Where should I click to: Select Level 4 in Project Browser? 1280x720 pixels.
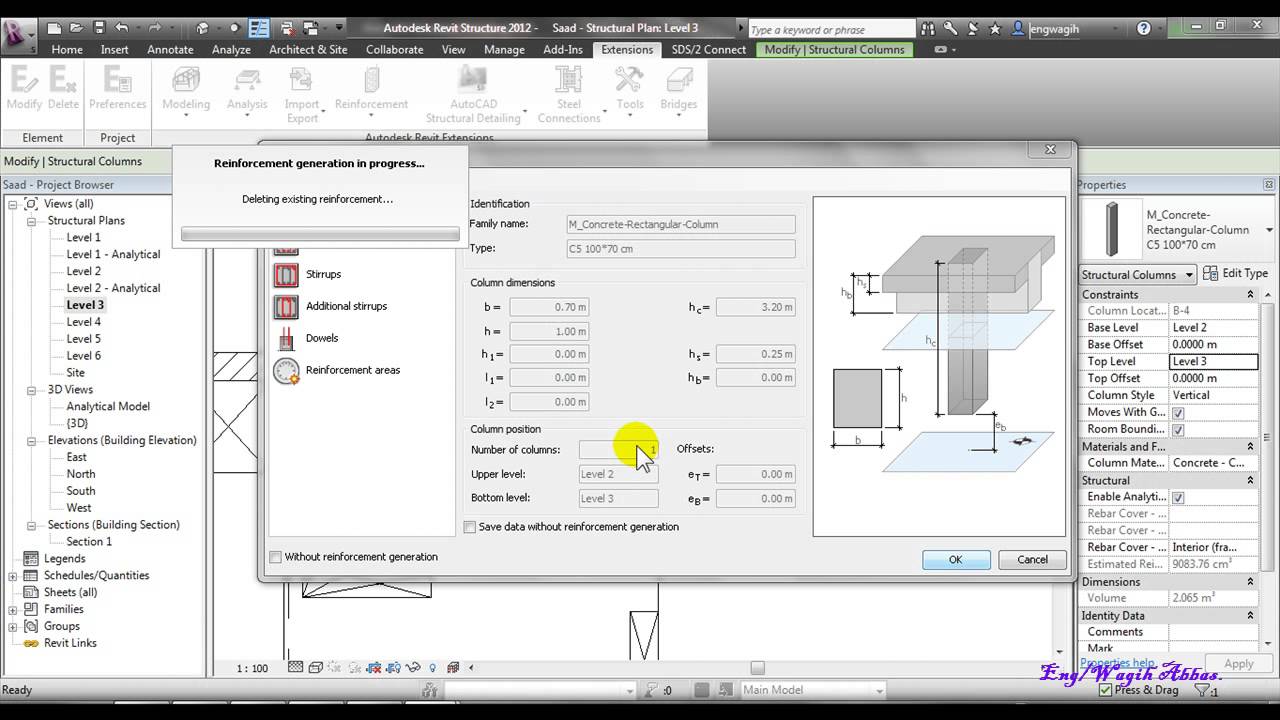pyautogui.click(x=83, y=322)
